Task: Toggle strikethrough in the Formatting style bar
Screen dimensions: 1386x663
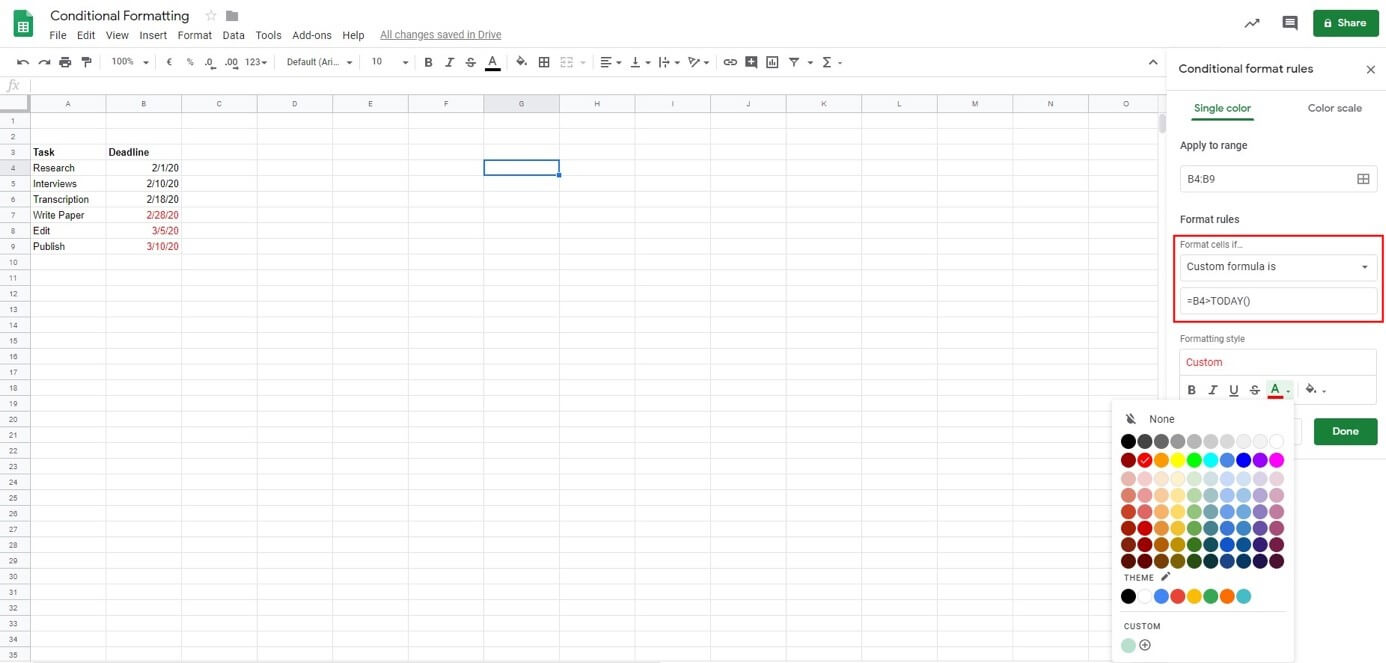Action: tap(1254, 390)
